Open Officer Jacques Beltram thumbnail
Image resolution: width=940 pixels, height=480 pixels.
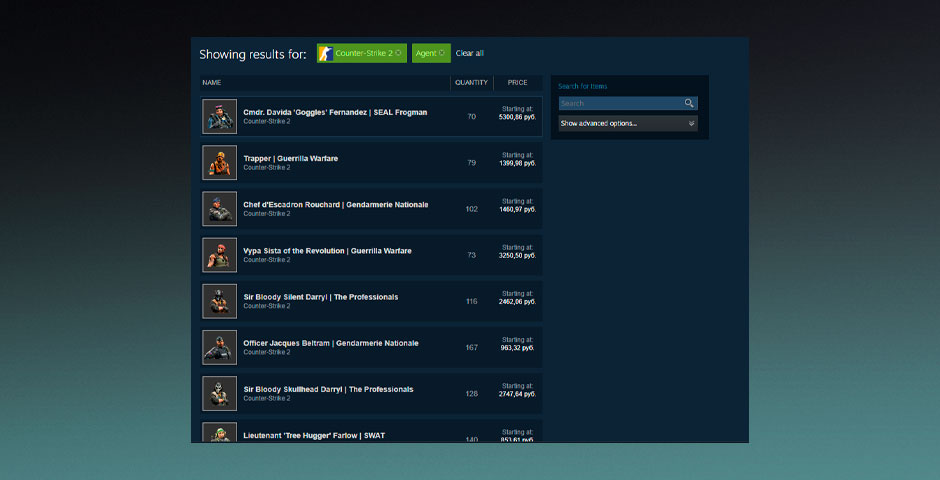219,347
